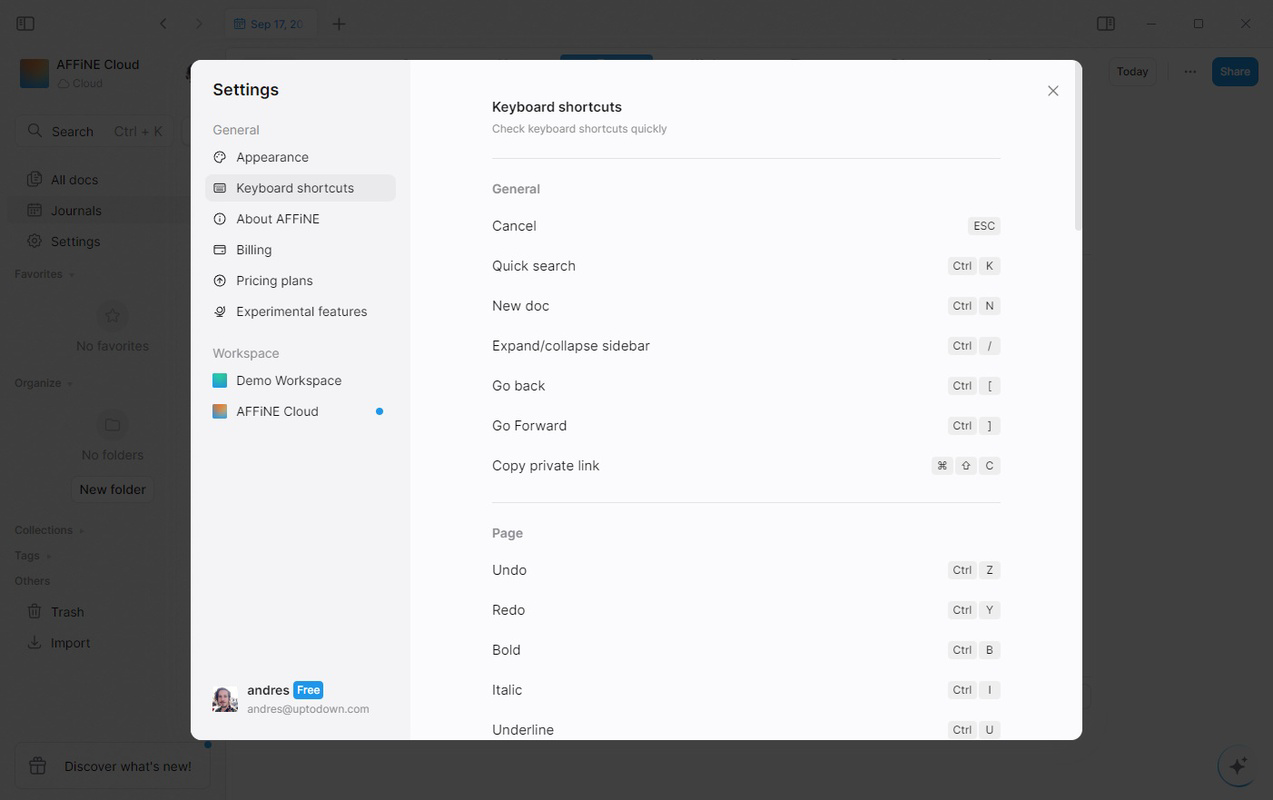The image size is (1273, 800).
Task: Open the AI assistant sparkle button
Action: (1238, 766)
